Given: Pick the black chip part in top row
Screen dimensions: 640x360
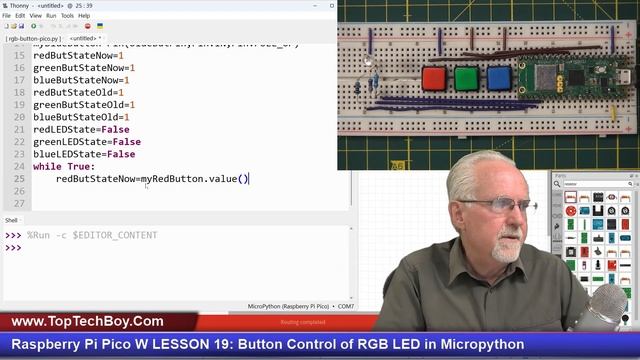Looking at the screenshot, I should point(598,198).
